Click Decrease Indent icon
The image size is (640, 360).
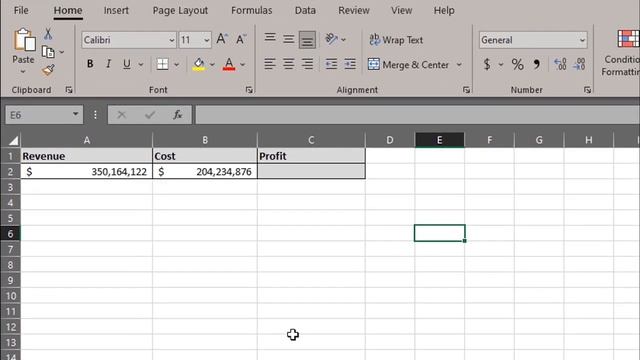331,64
